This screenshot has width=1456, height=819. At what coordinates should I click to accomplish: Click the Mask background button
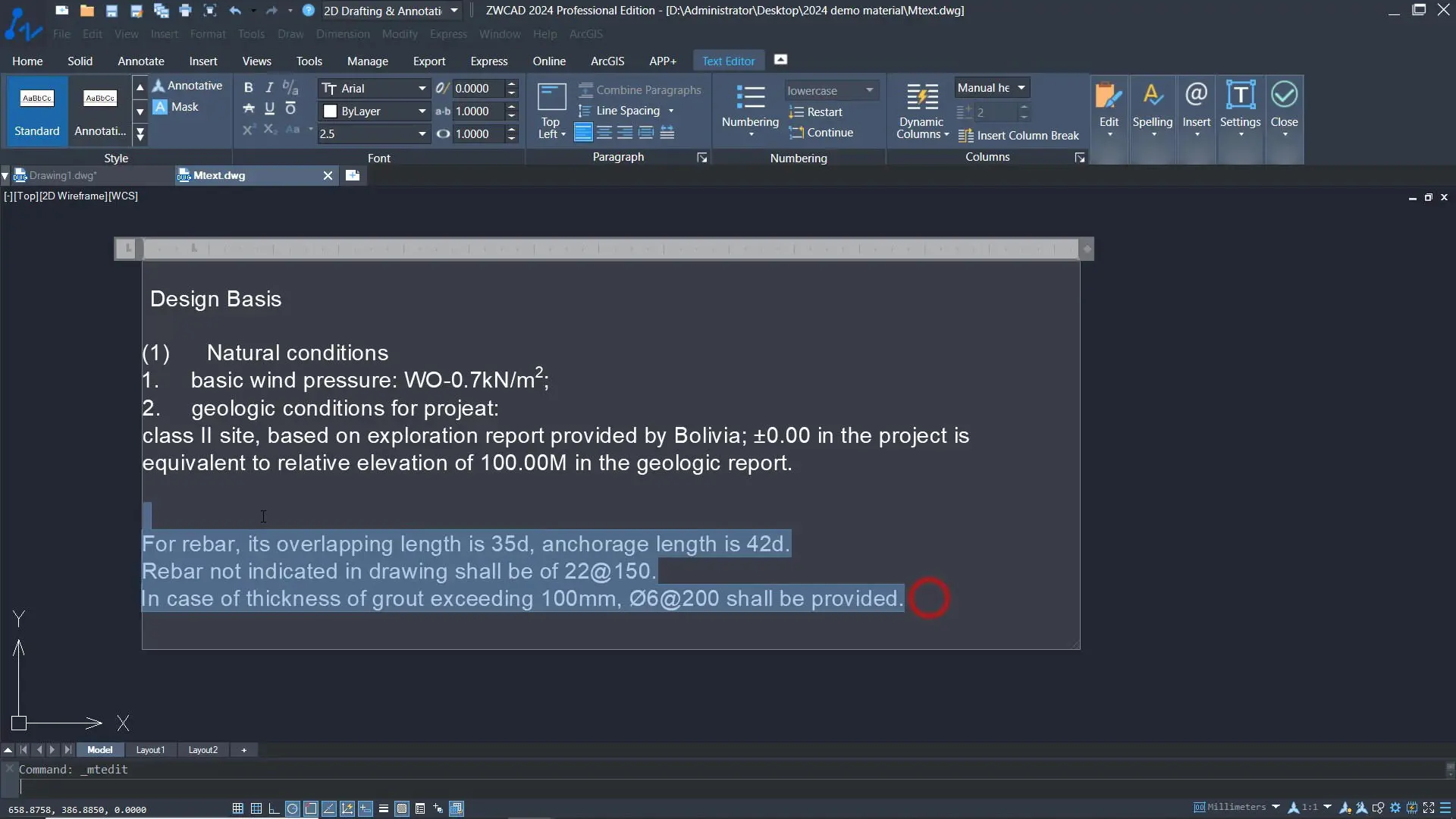pos(177,107)
